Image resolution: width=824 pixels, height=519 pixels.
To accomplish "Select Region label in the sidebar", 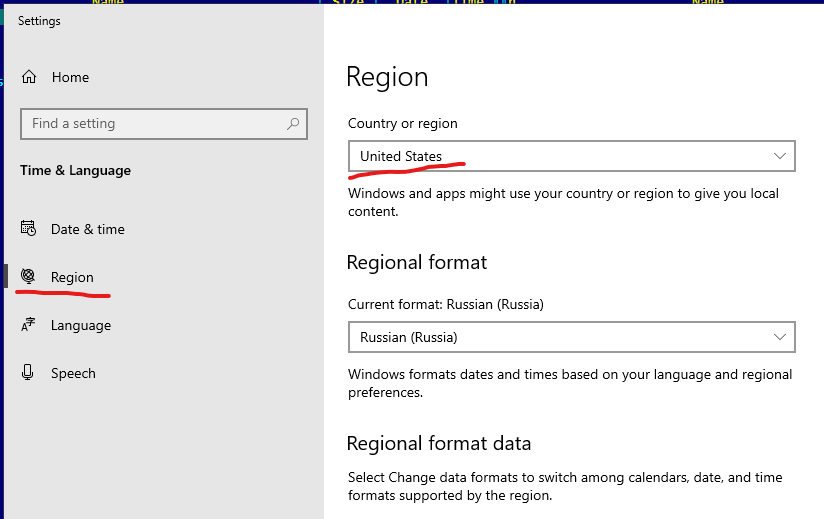I will 72,277.
